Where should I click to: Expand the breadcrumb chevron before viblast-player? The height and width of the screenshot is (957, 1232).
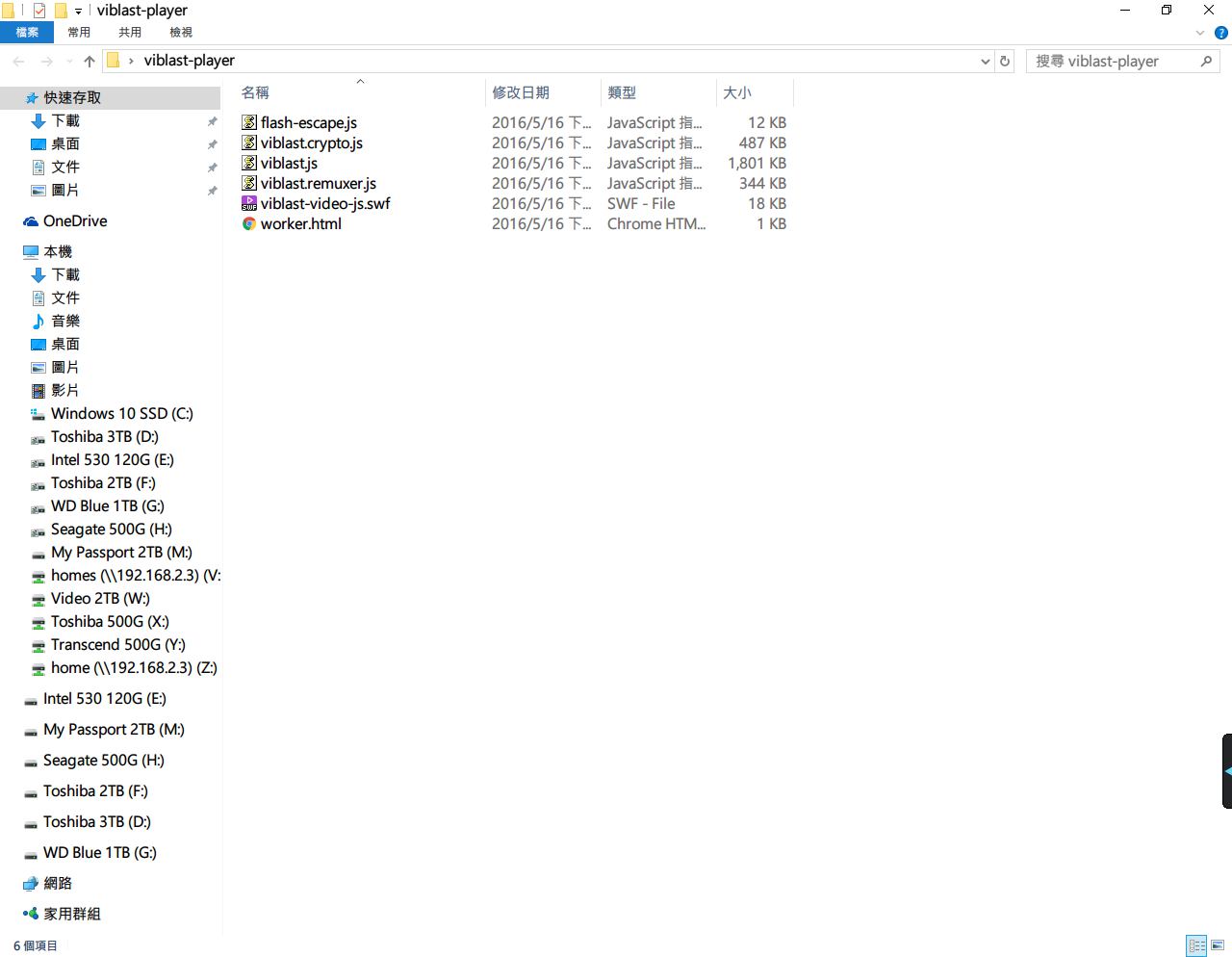131,61
